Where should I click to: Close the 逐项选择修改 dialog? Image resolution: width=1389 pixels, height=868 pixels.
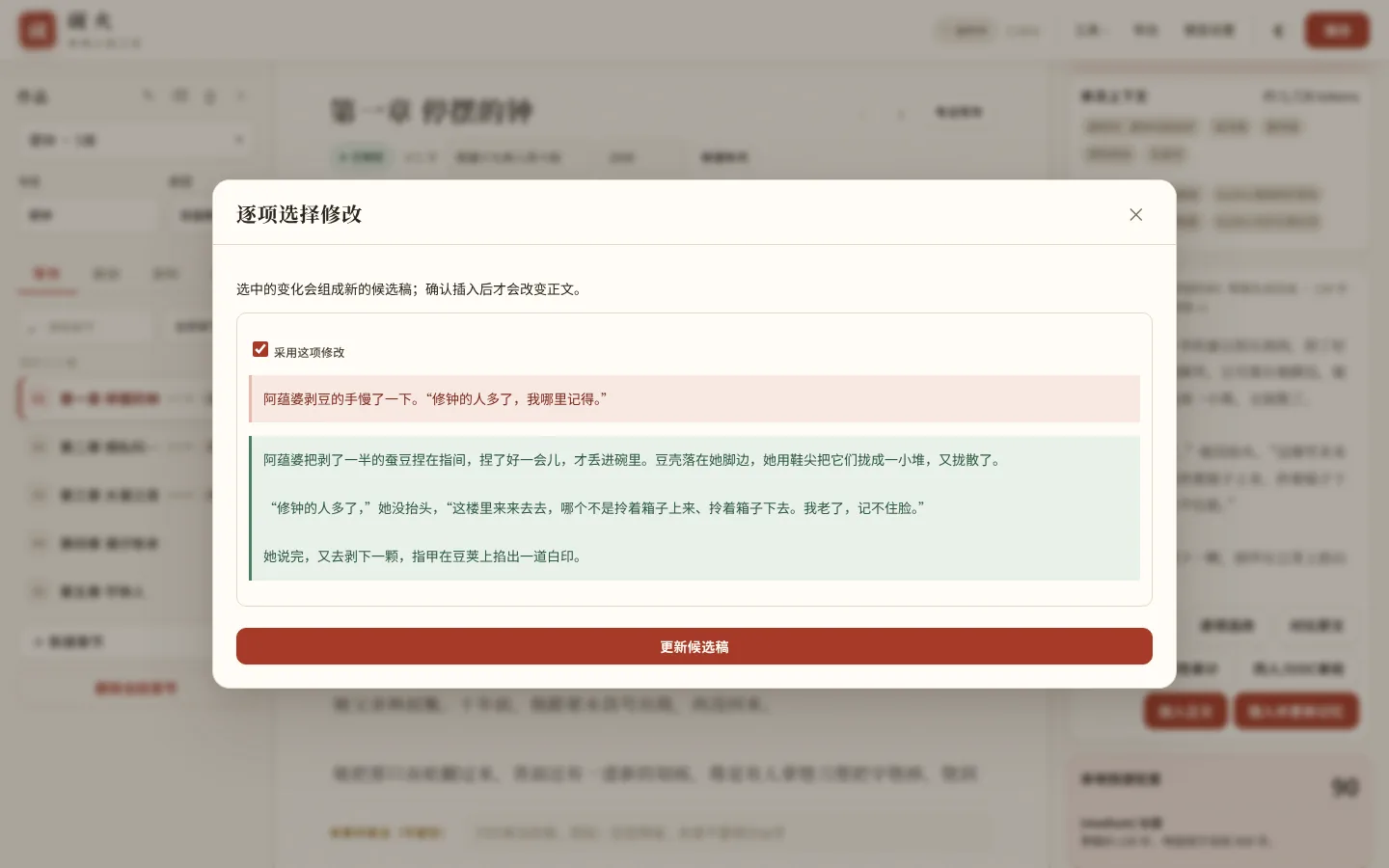[1135, 214]
